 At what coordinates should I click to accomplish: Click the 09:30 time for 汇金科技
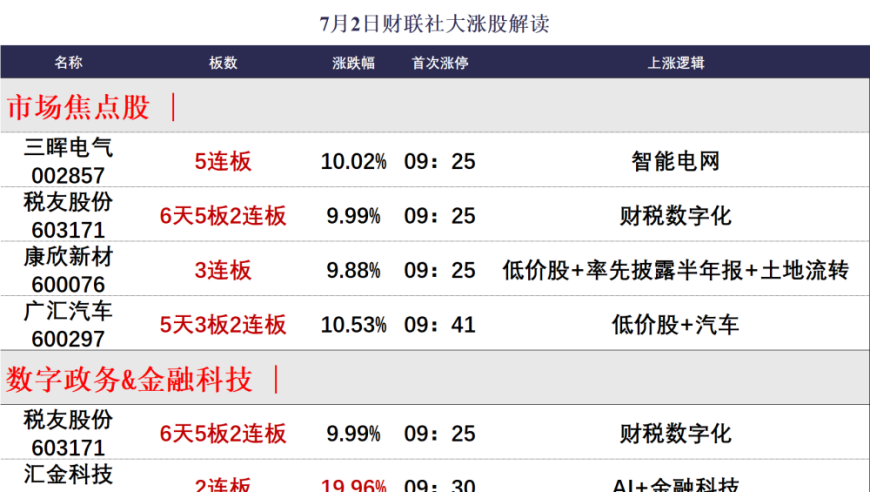point(440,485)
